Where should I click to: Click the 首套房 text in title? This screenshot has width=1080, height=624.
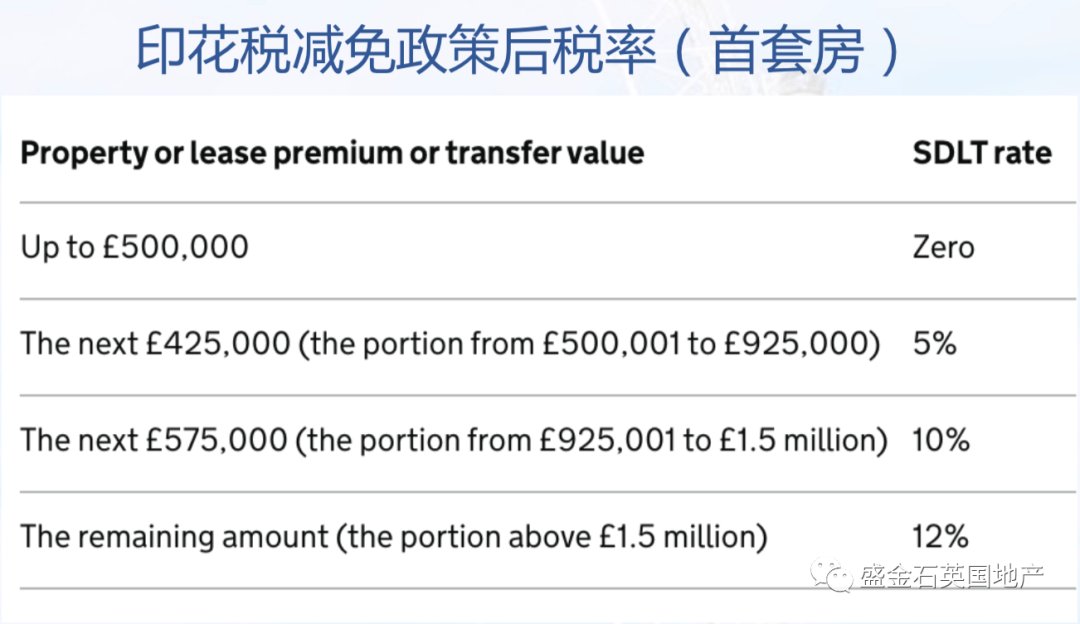(x=786, y=51)
